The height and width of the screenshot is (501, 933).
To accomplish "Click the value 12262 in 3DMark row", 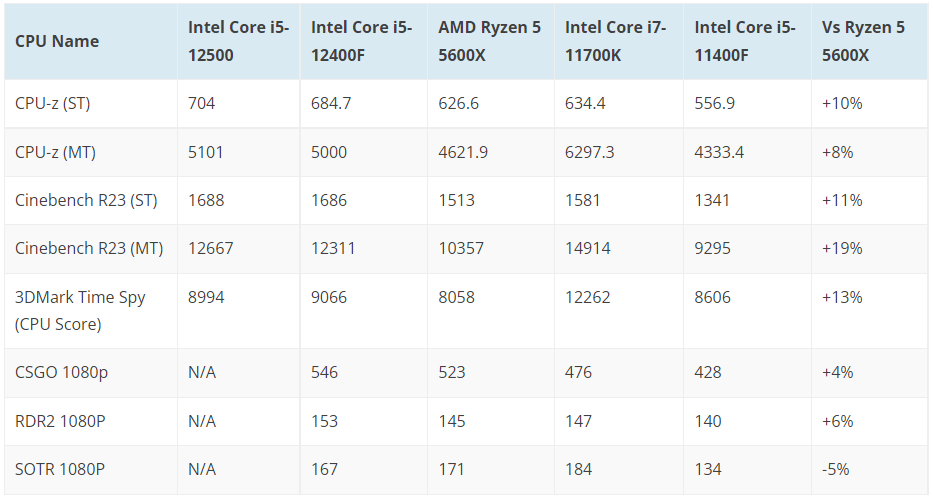I will [x=587, y=298].
